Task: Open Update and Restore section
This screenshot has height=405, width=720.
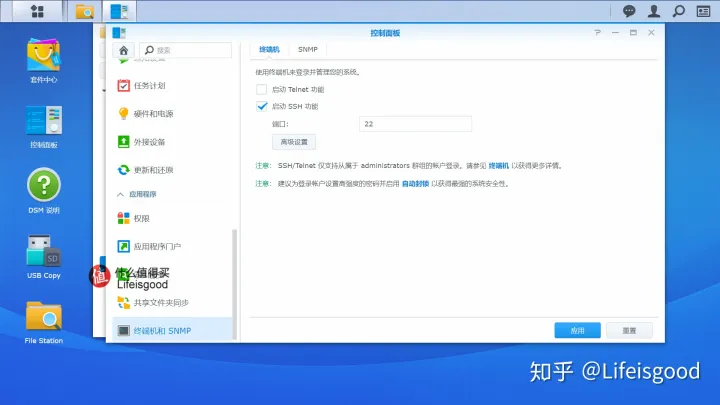Action: [172, 170]
